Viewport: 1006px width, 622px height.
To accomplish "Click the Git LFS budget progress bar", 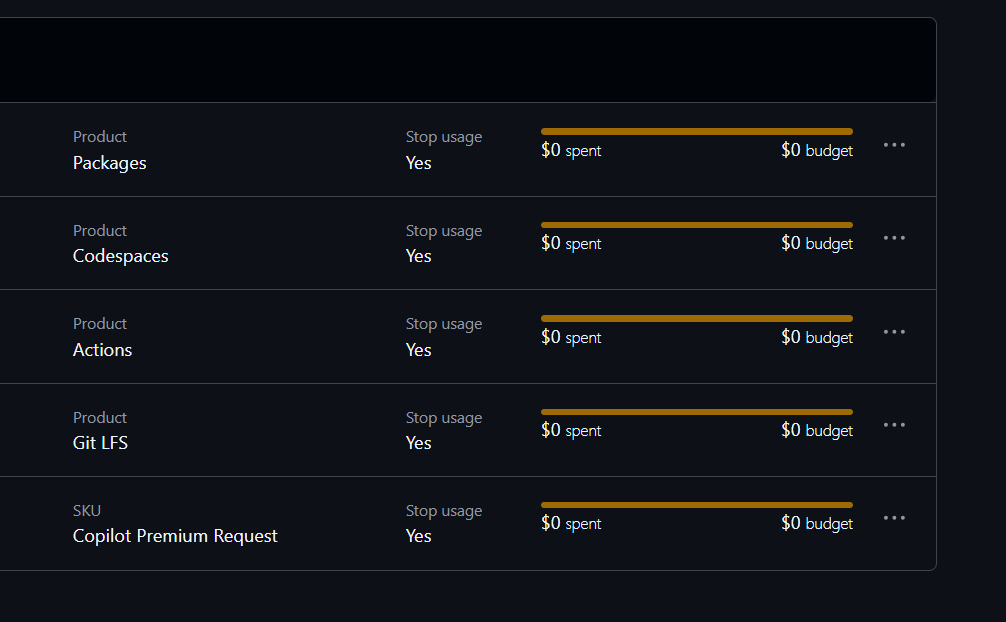I will [696, 412].
